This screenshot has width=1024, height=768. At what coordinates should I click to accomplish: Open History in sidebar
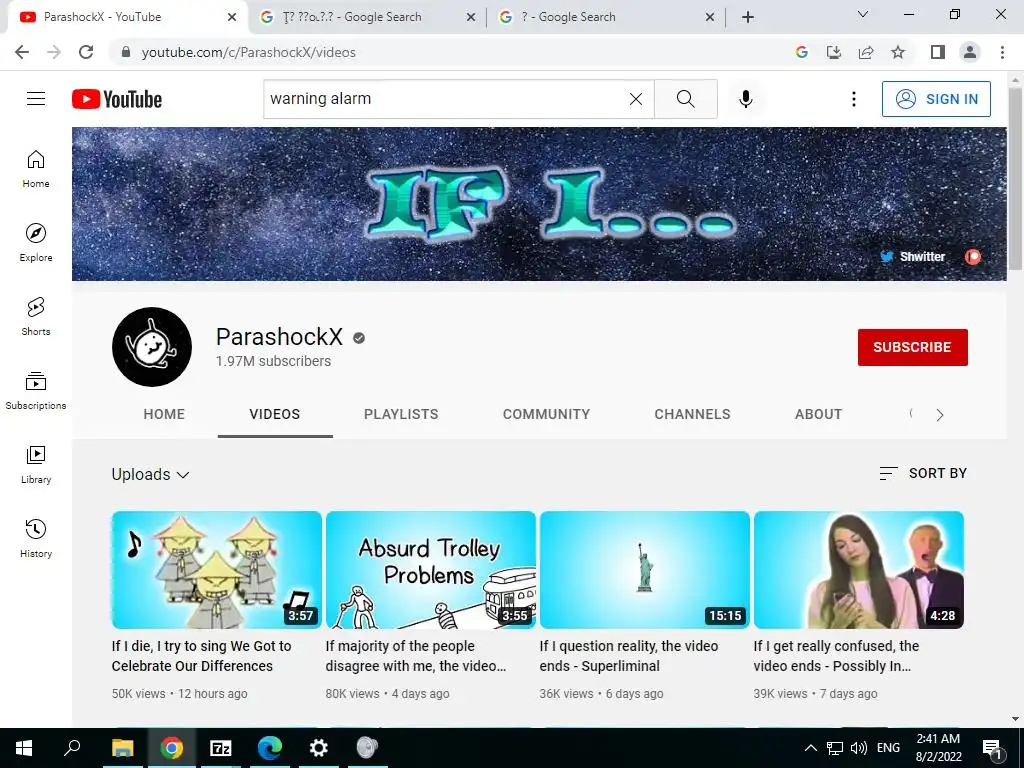[x=36, y=538]
